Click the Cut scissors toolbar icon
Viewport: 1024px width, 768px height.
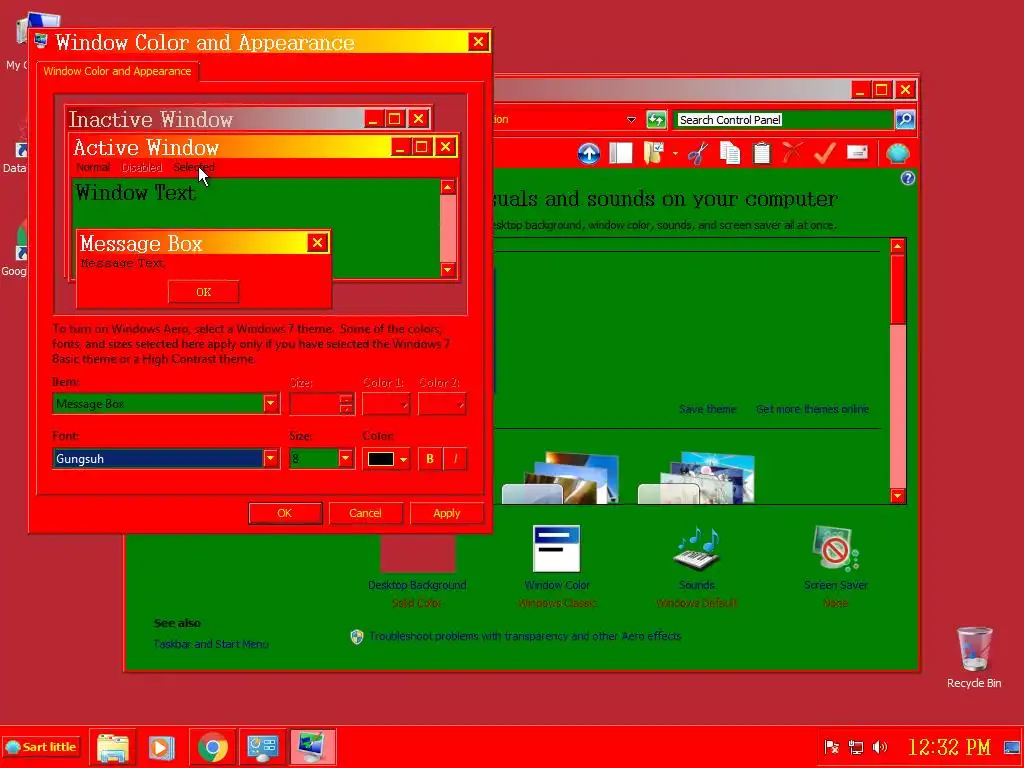point(698,153)
